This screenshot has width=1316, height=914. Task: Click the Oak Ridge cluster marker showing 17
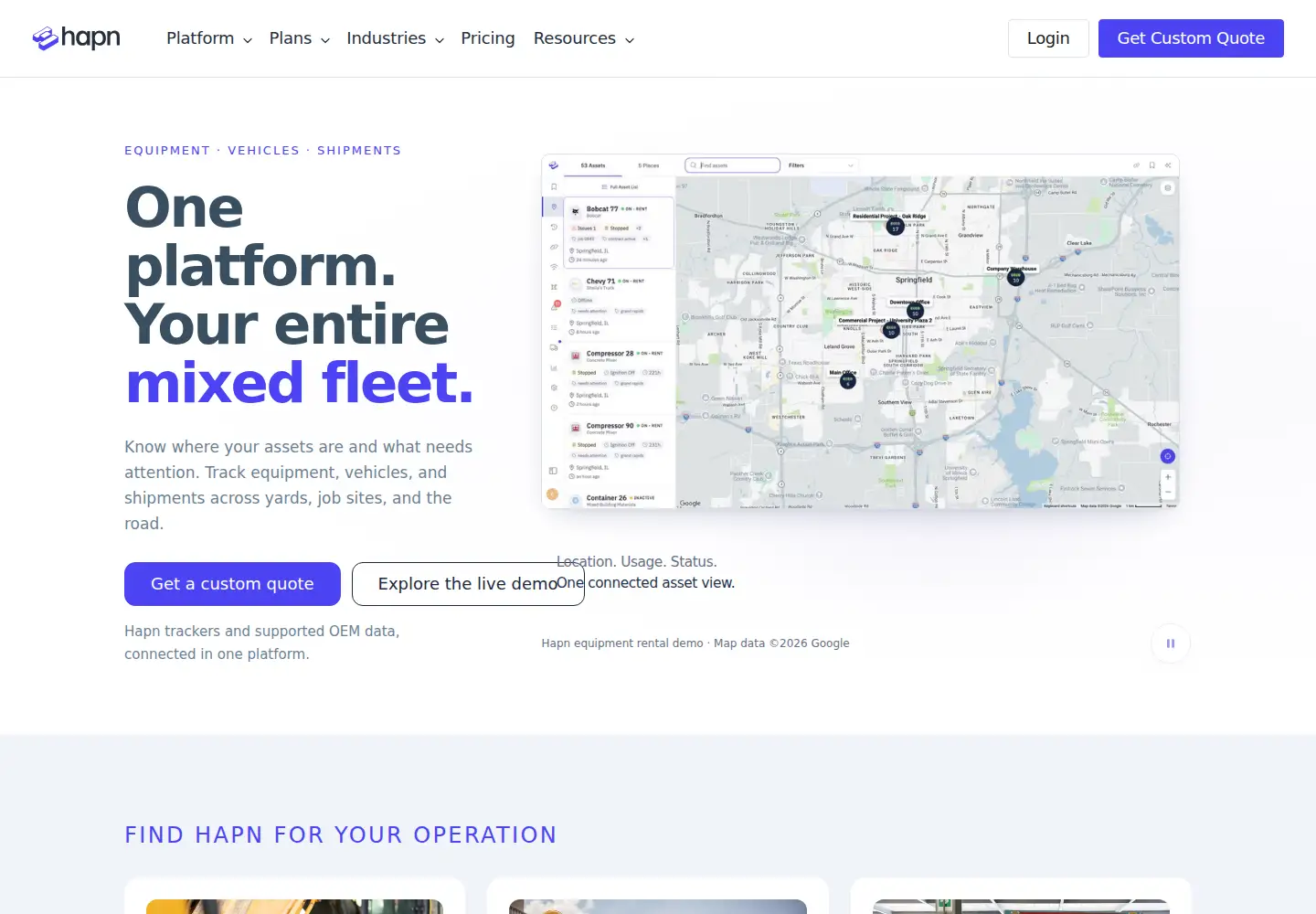(896, 227)
